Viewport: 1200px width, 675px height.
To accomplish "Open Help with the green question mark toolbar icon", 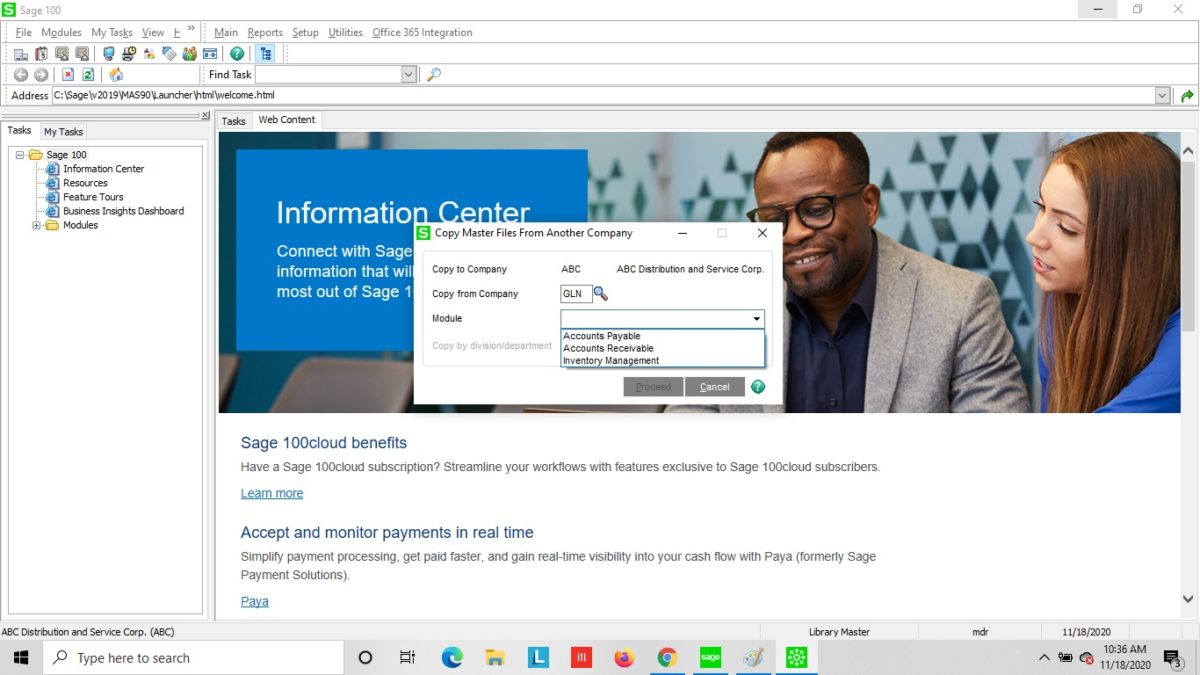I will pyautogui.click(x=235, y=53).
